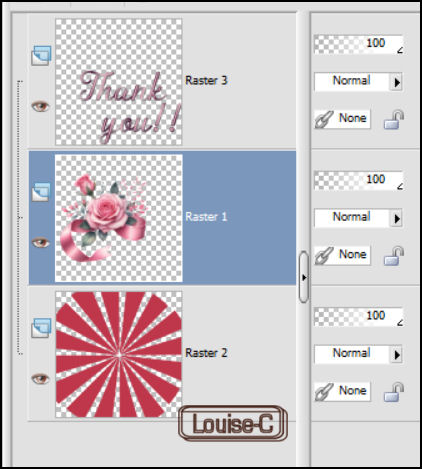Click the Raster 1 link set icon
The height and width of the screenshot is (470, 423).
[x=324, y=255]
